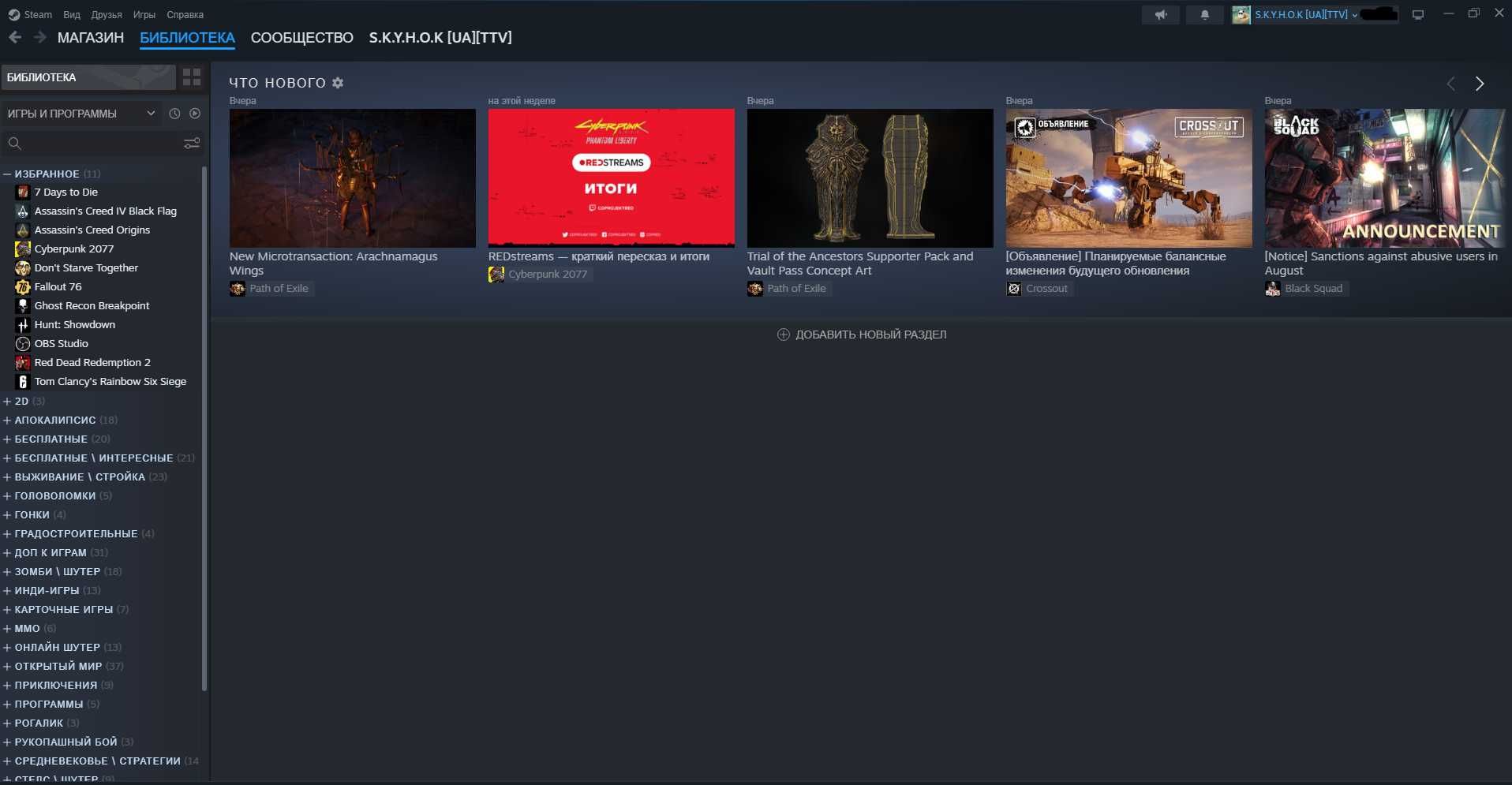Click OBS Studio icon in sidebar
The image size is (1512, 785).
tap(23, 343)
